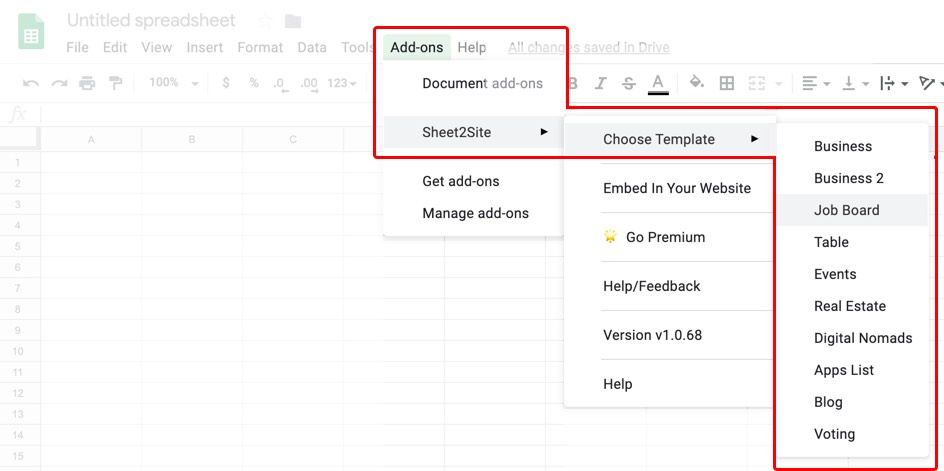Pick the Table template

(831, 242)
